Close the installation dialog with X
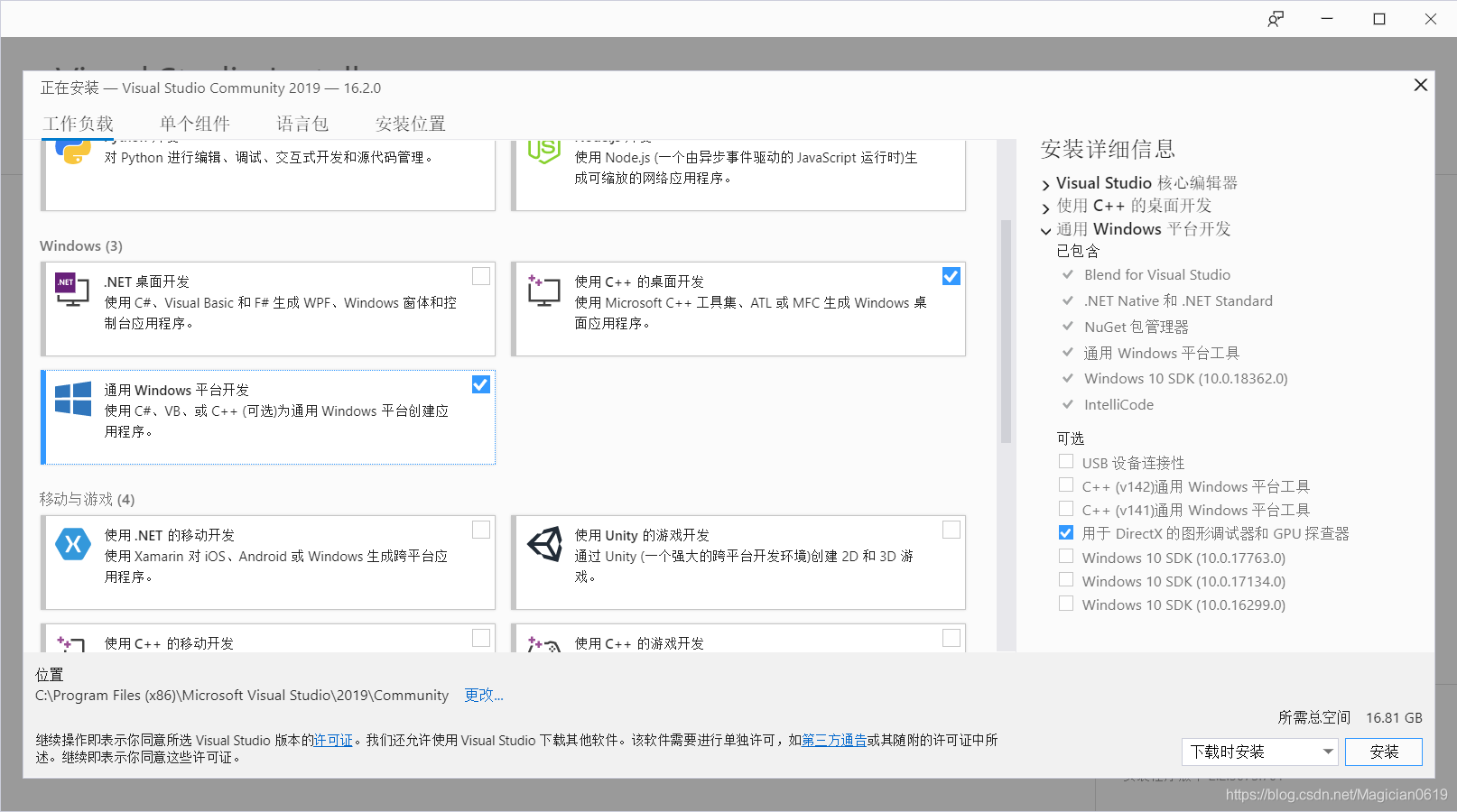 pyautogui.click(x=1420, y=85)
